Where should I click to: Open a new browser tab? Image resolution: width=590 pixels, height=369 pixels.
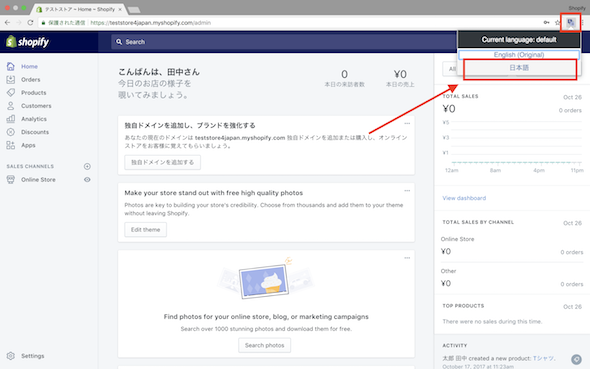pyautogui.click(x=134, y=9)
